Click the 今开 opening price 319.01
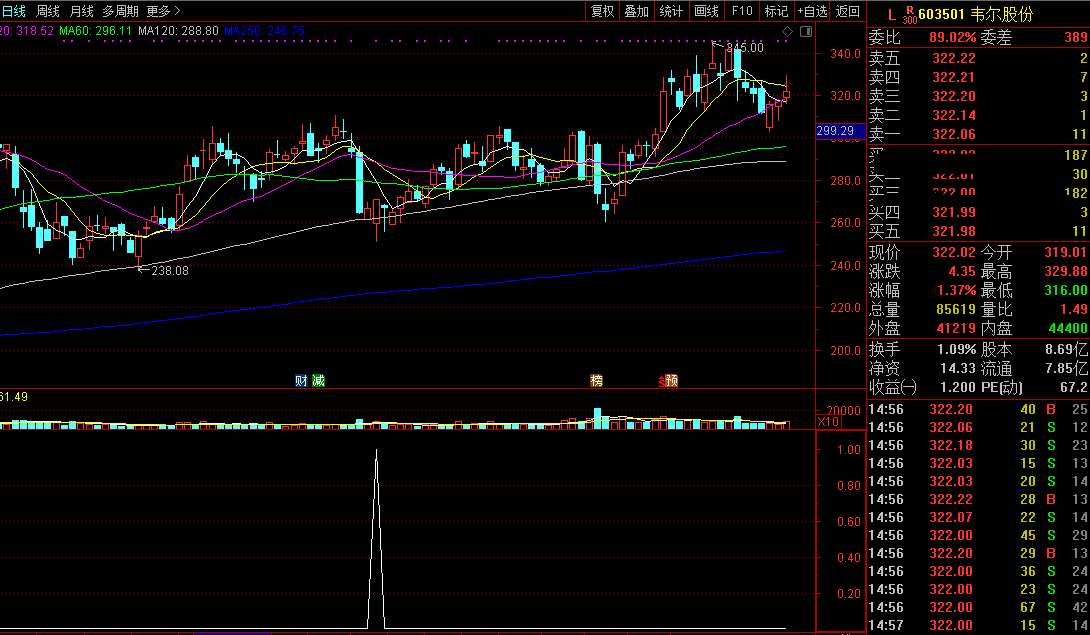 (1066, 252)
